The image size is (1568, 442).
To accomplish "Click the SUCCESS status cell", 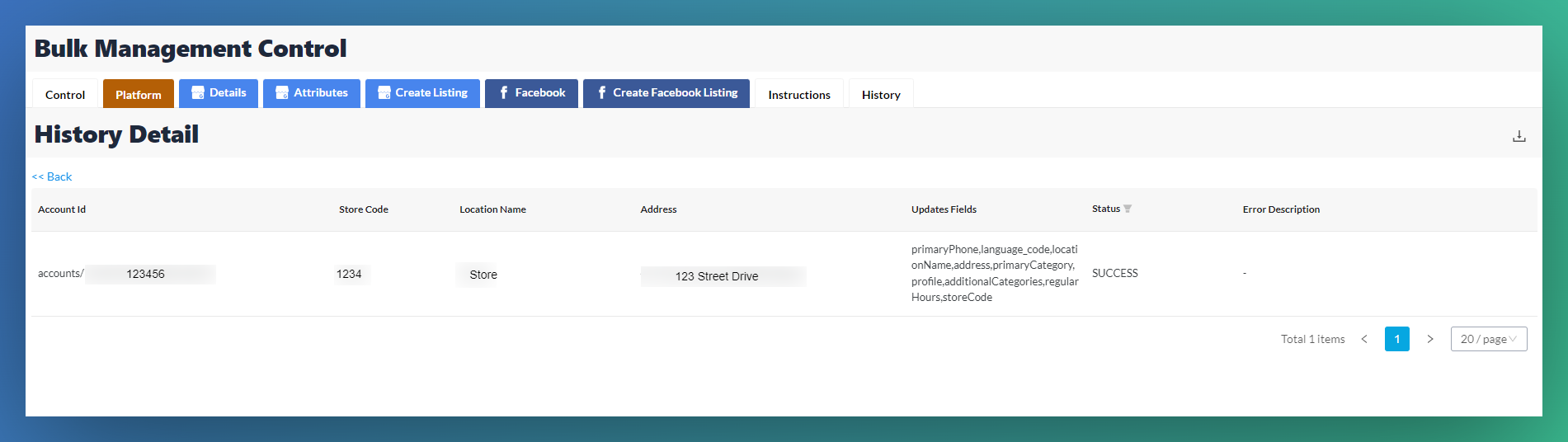I will click(1115, 273).
